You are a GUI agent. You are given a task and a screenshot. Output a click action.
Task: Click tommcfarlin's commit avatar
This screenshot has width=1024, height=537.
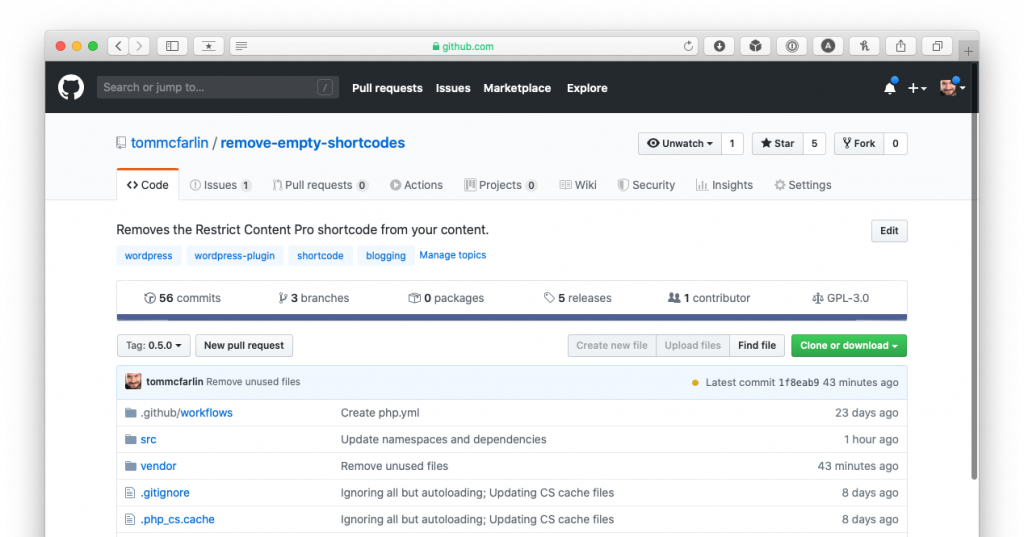click(x=133, y=382)
